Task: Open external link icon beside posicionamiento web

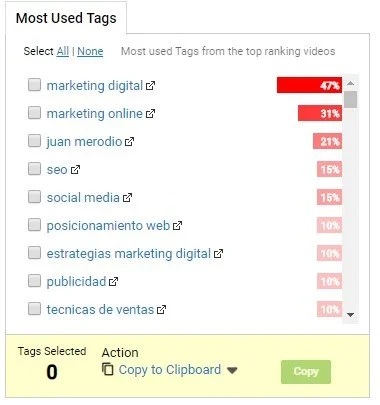Action: point(177,226)
